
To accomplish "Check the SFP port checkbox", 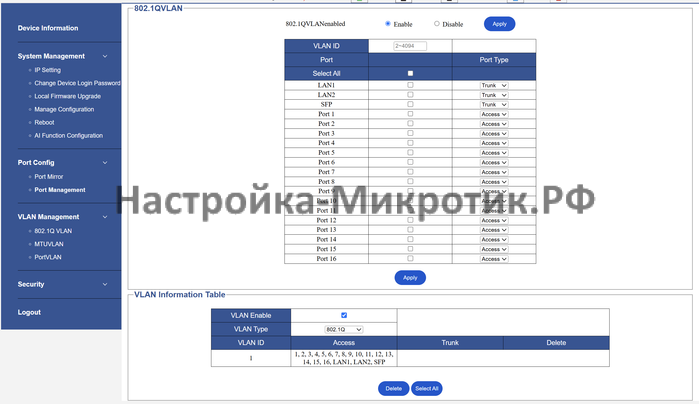I will point(410,104).
